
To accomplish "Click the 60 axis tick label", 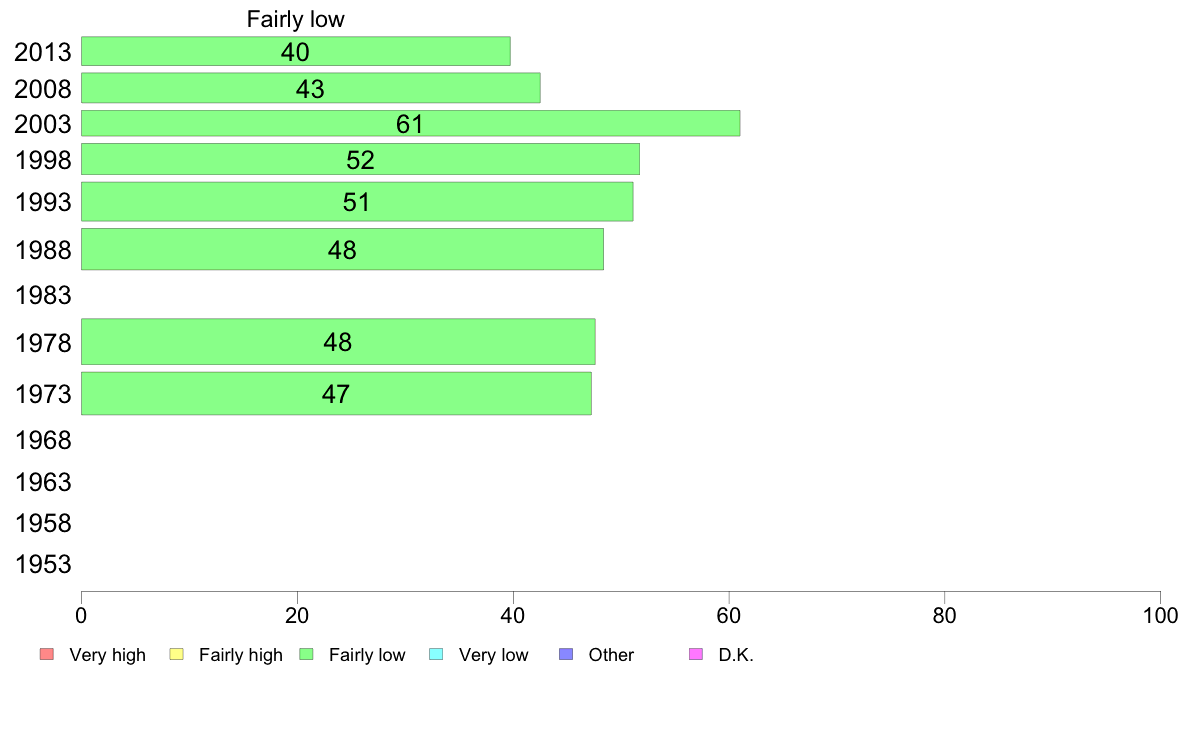I will coord(728,615).
